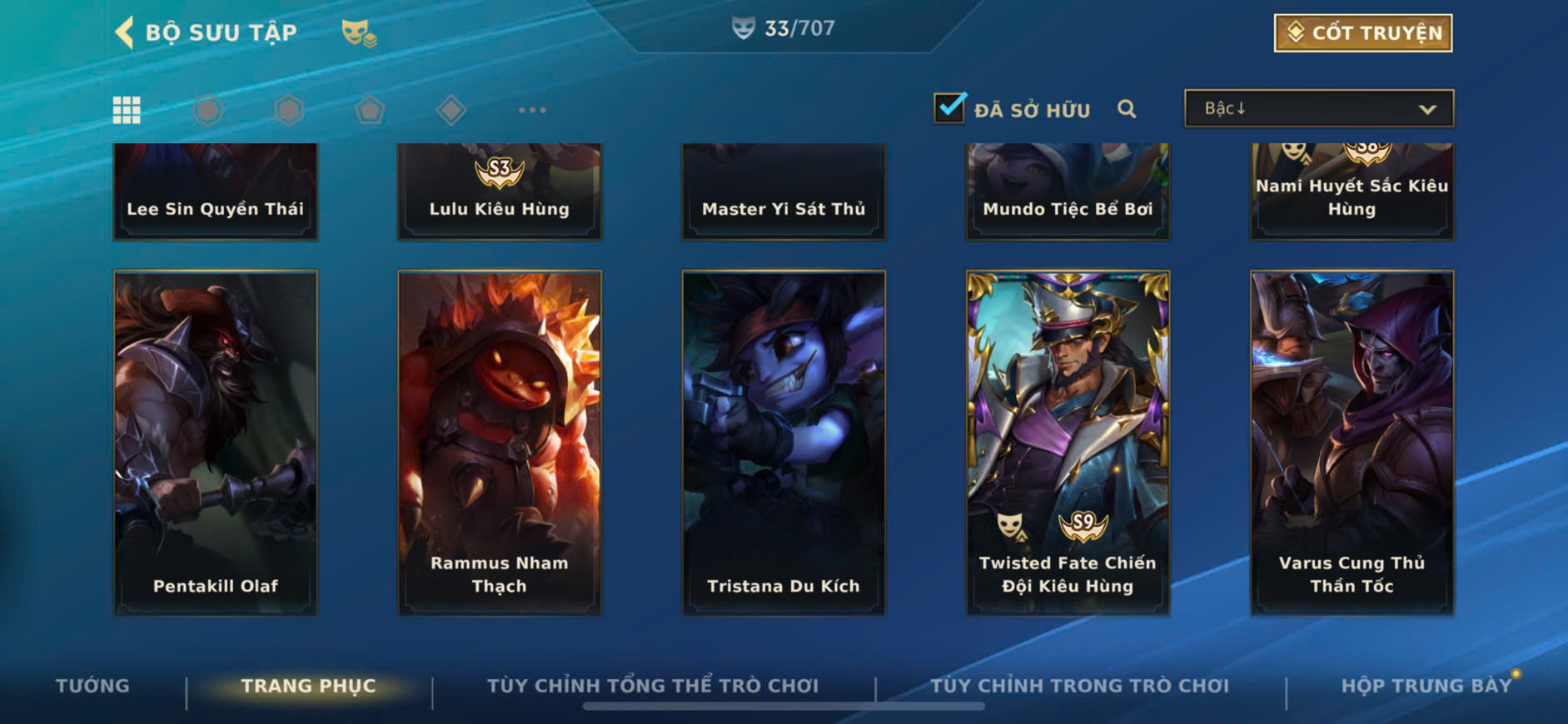The height and width of the screenshot is (724, 1568).
Task: Filter by the pentagon rarity tier icon
Action: tap(370, 110)
